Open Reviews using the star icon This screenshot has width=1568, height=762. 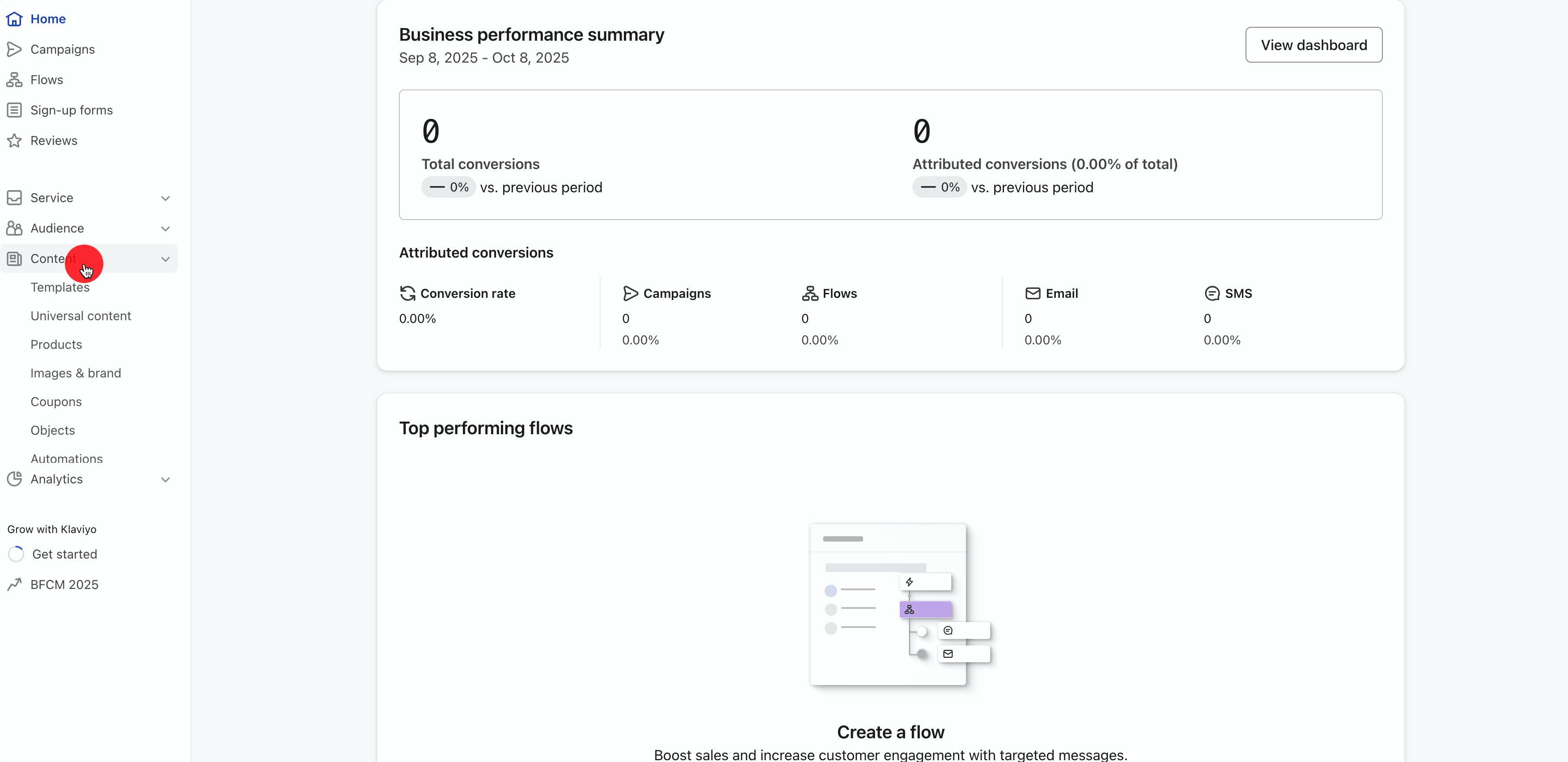(14, 140)
